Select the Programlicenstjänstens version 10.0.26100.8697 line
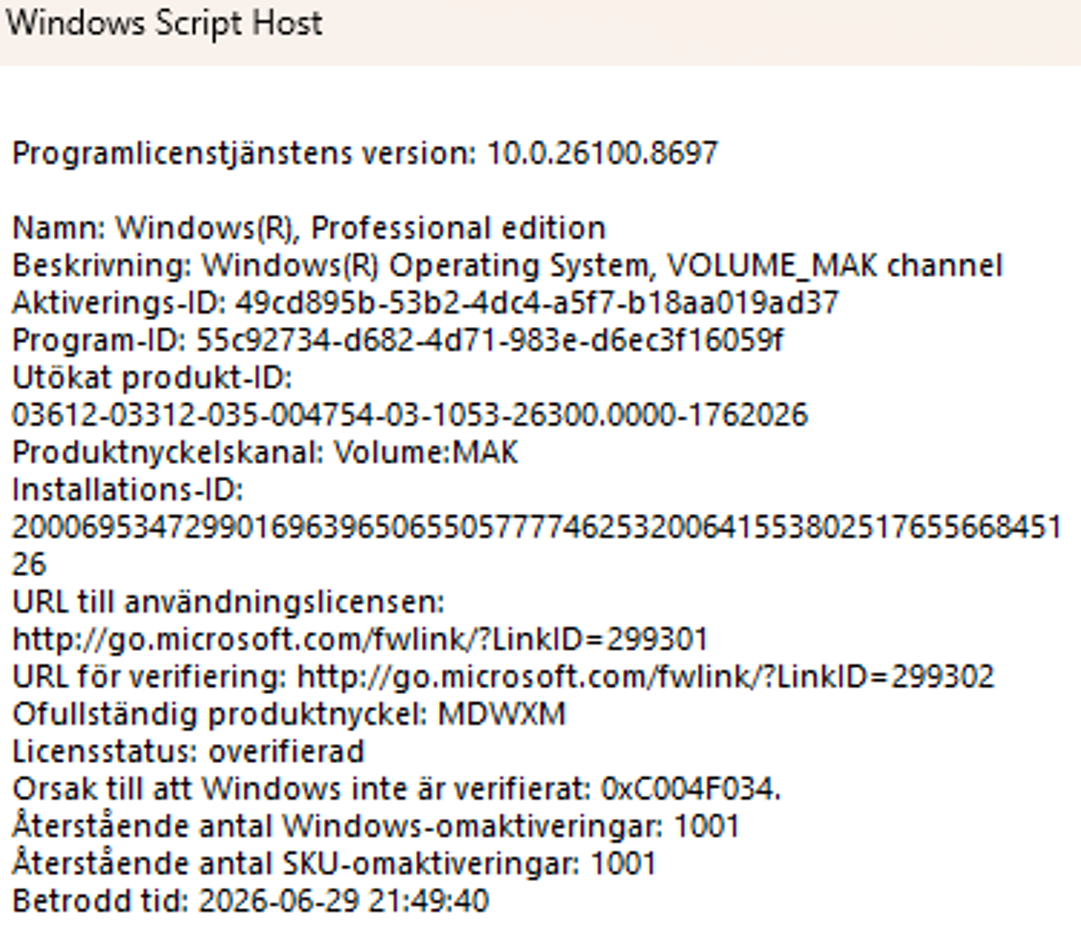 [x=365, y=153]
